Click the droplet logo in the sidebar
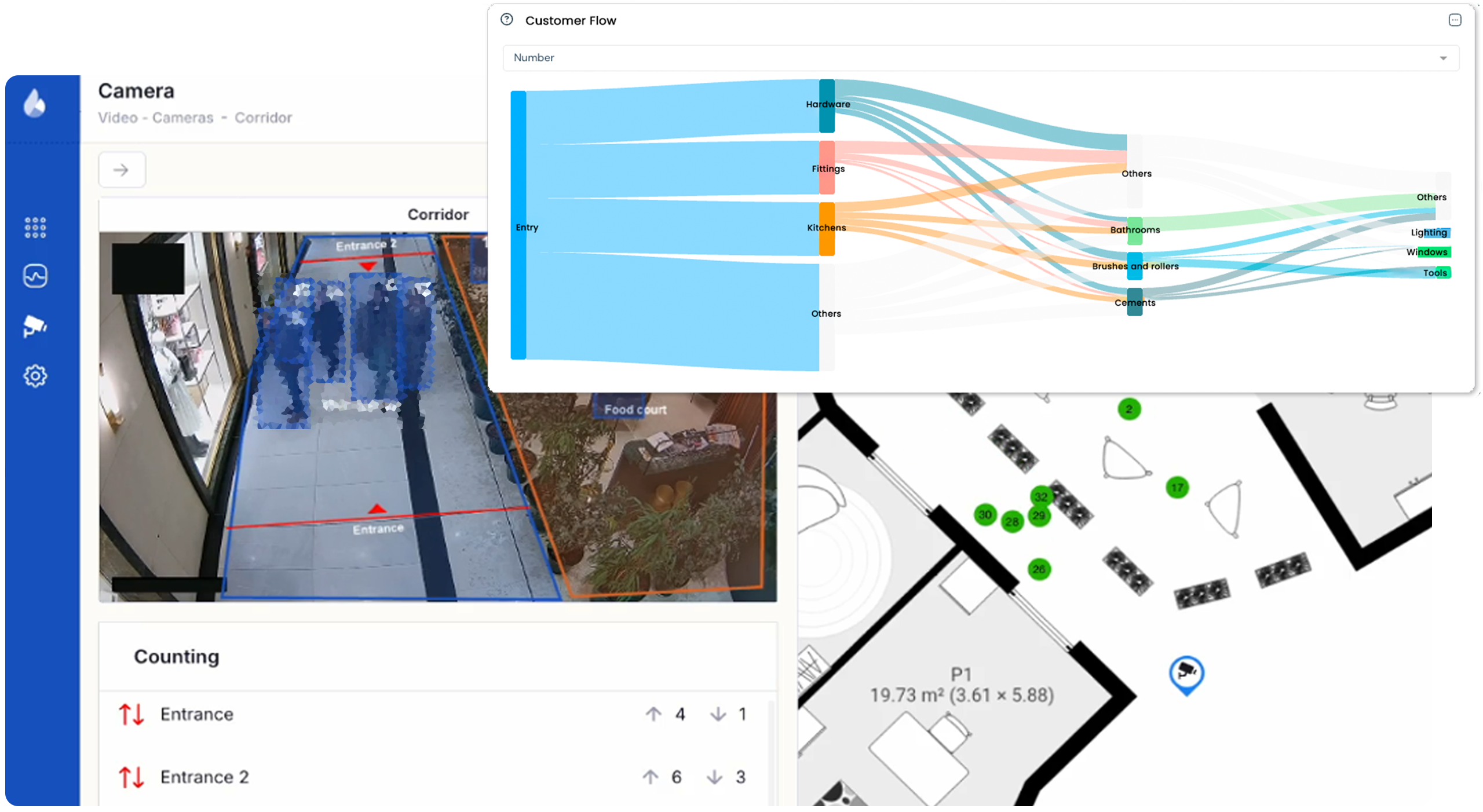The image size is (1483, 812). coord(35,104)
